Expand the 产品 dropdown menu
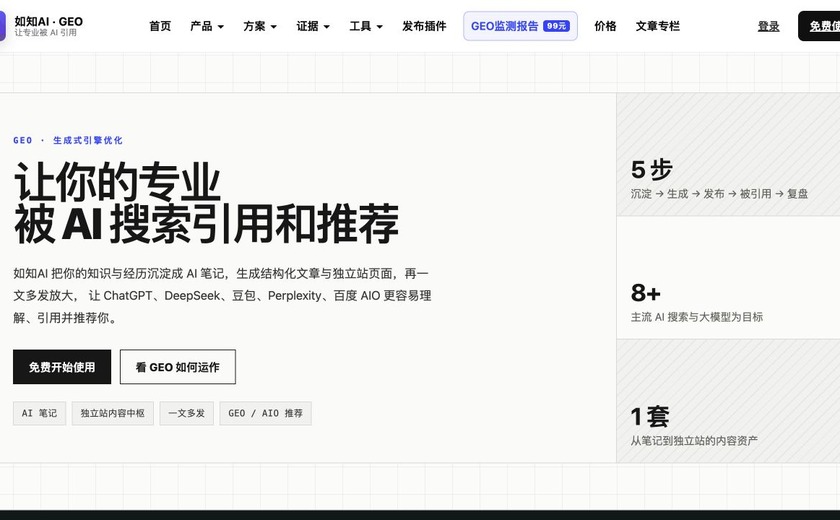This screenshot has height=520, width=840. (x=207, y=26)
